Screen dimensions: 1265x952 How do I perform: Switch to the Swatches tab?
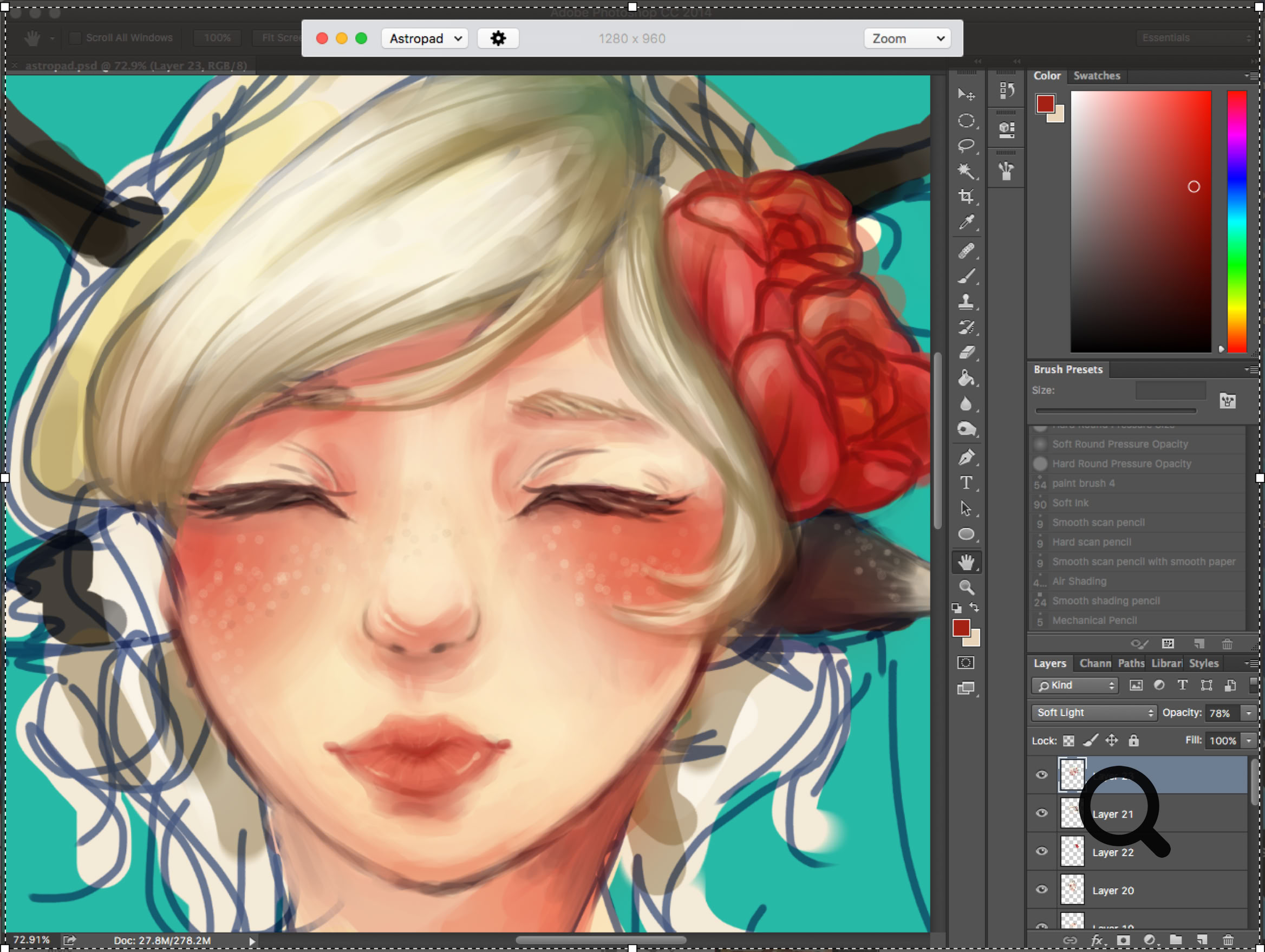(x=1096, y=75)
